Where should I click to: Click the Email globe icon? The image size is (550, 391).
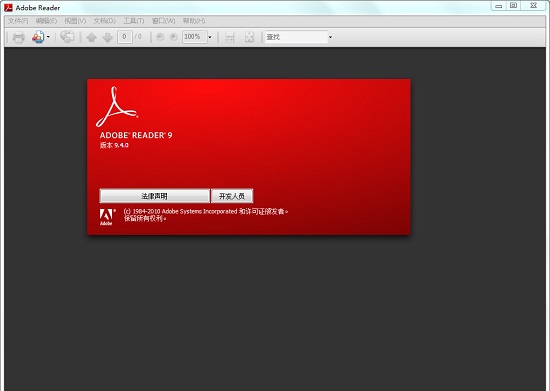(x=67, y=36)
